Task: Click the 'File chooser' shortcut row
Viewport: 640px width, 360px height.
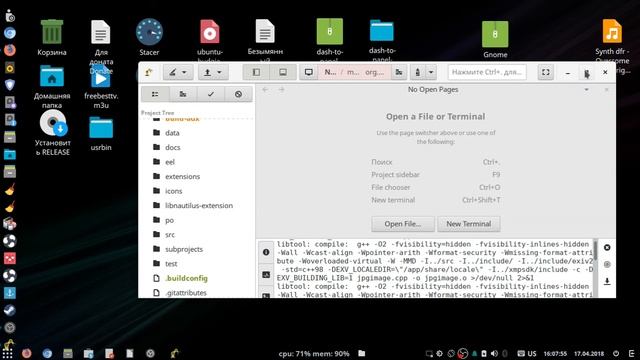Action: [436, 187]
